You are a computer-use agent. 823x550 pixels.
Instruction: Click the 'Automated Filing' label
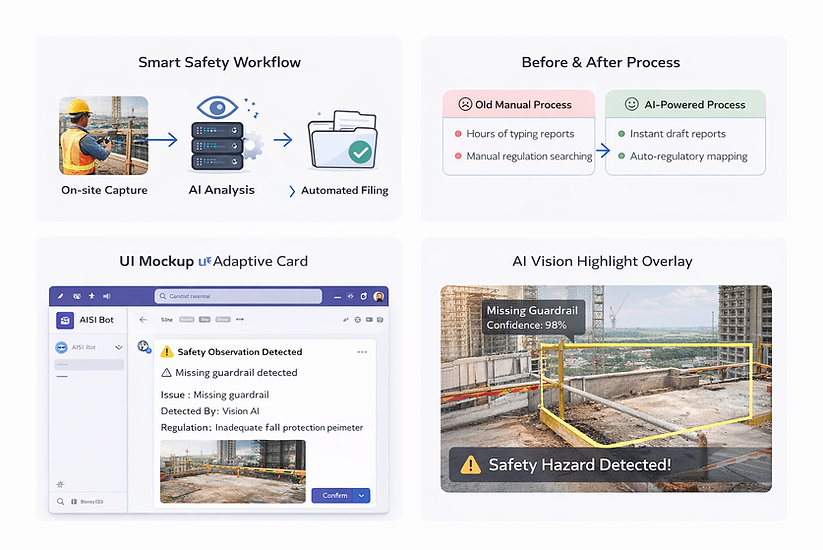(345, 190)
